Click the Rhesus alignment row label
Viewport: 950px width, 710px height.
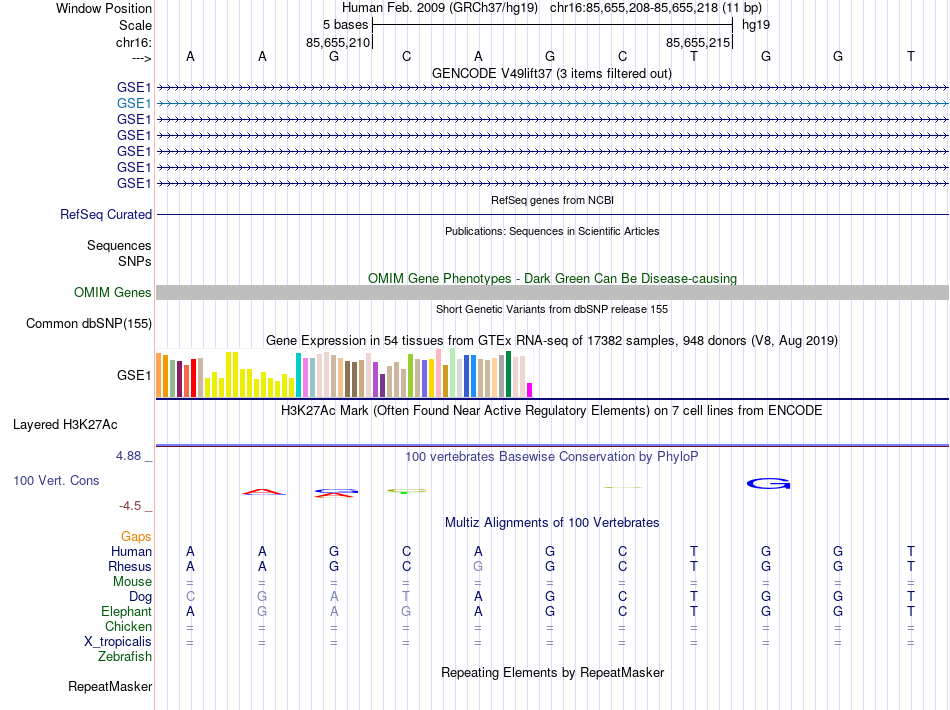(130, 566)
